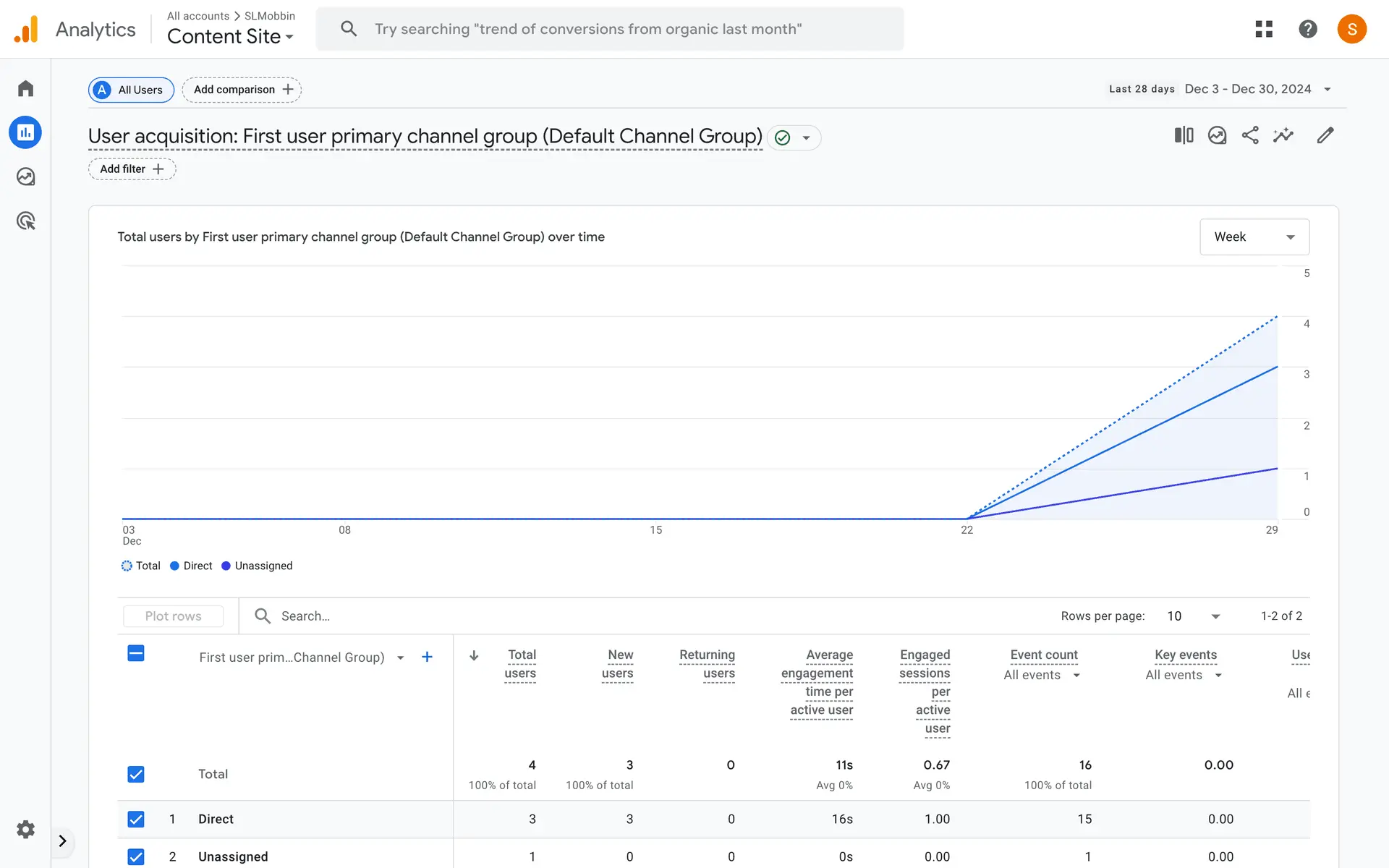This screenshot has width=1389, height=868.
Task: Share this report via share icon
Action: 1250,135
